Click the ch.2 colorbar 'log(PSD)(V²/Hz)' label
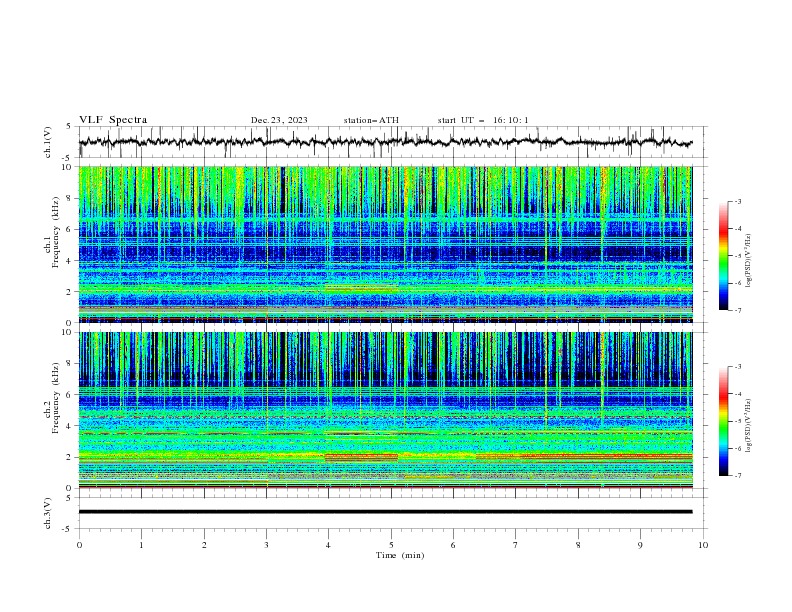 click(749, 426)
